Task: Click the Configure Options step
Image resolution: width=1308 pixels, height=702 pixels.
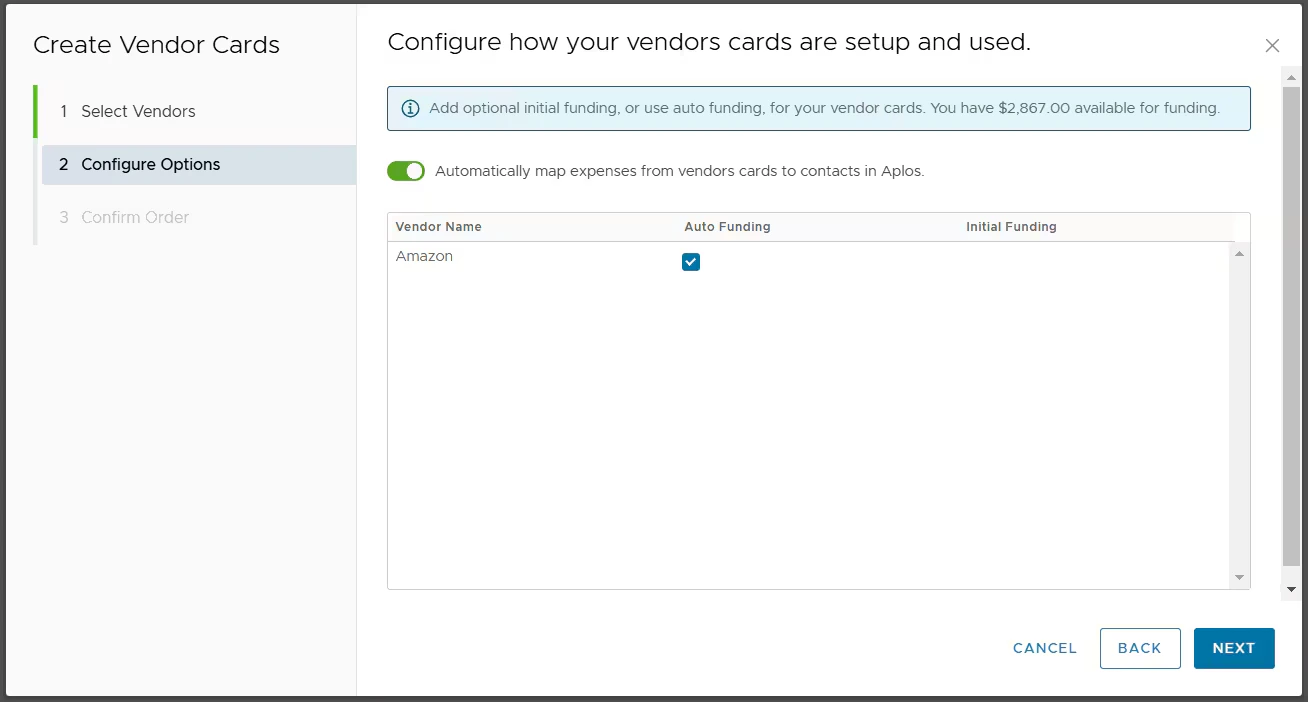Action: tap(151, 164)
